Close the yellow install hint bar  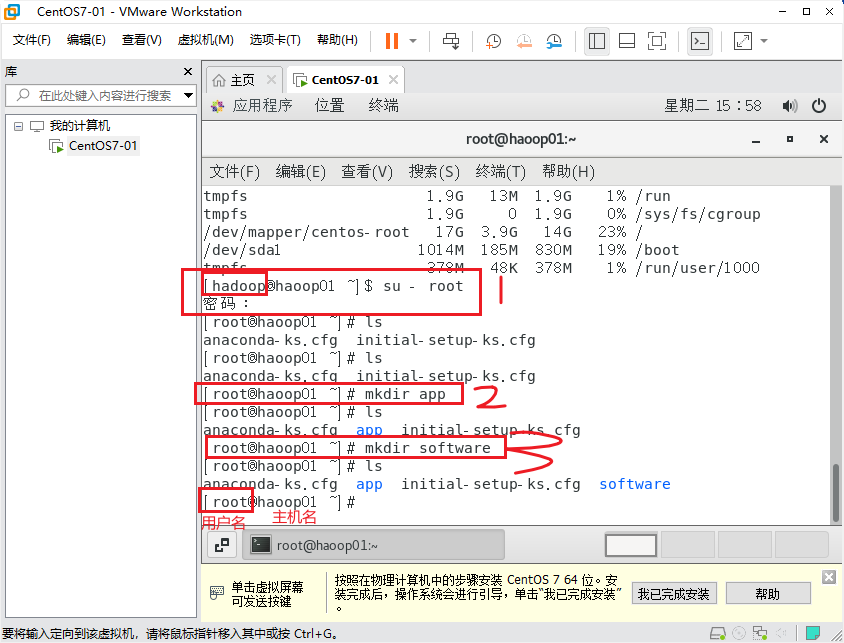(829, 577)
